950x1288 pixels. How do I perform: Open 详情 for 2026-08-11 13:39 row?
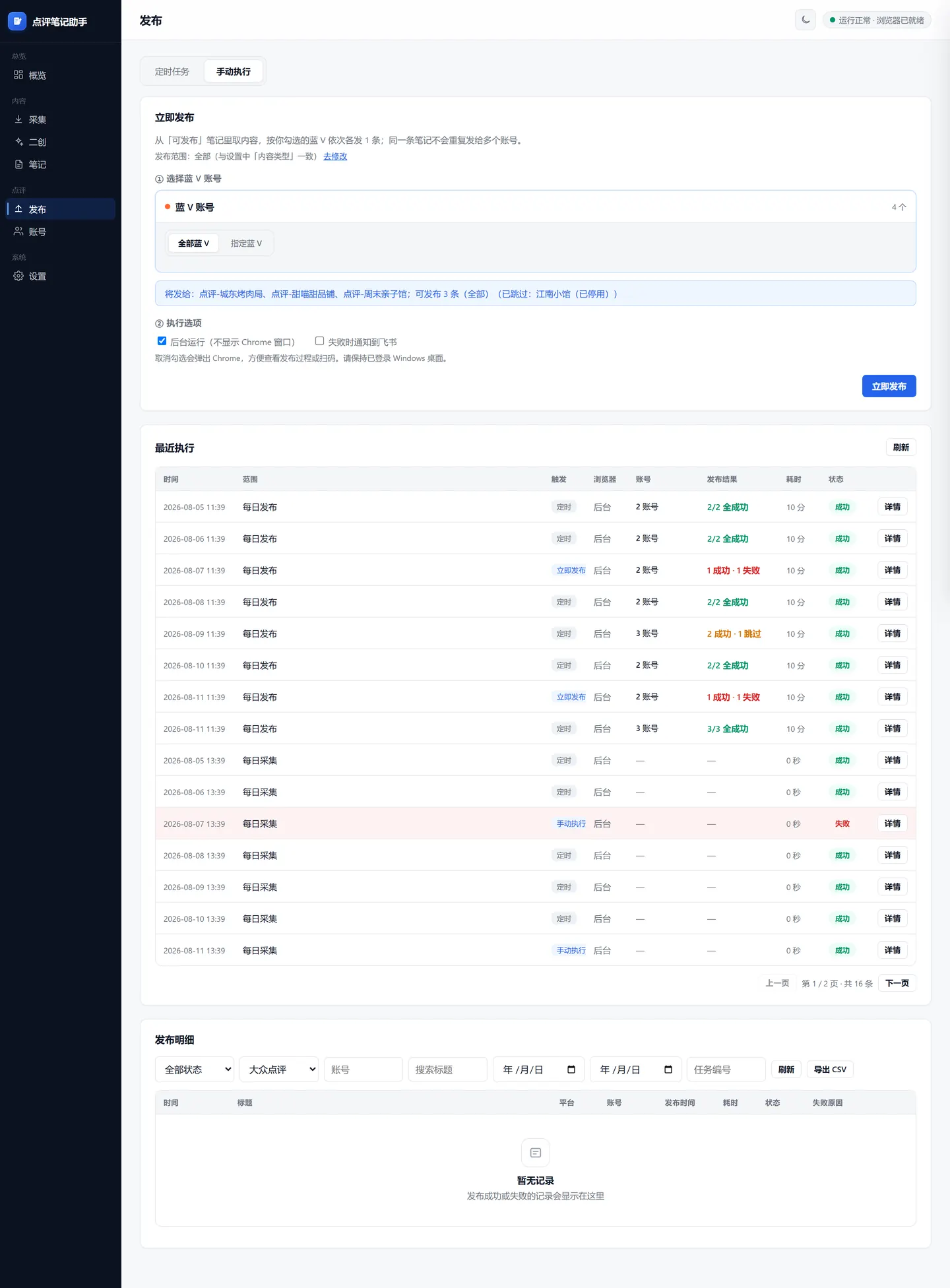[x=893, y=950]
